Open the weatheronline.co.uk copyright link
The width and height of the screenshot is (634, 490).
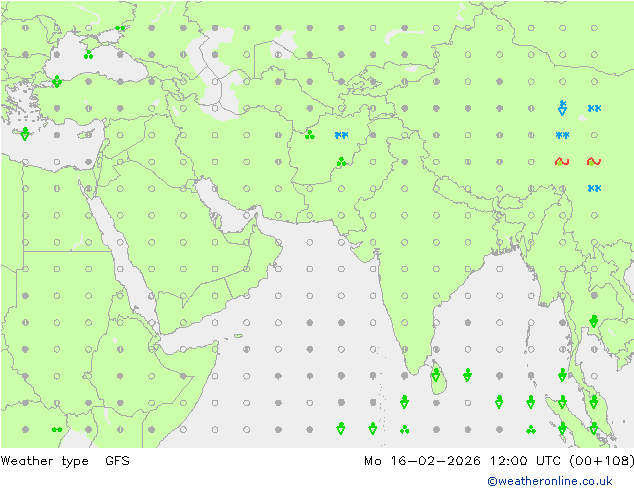[549, 481]
